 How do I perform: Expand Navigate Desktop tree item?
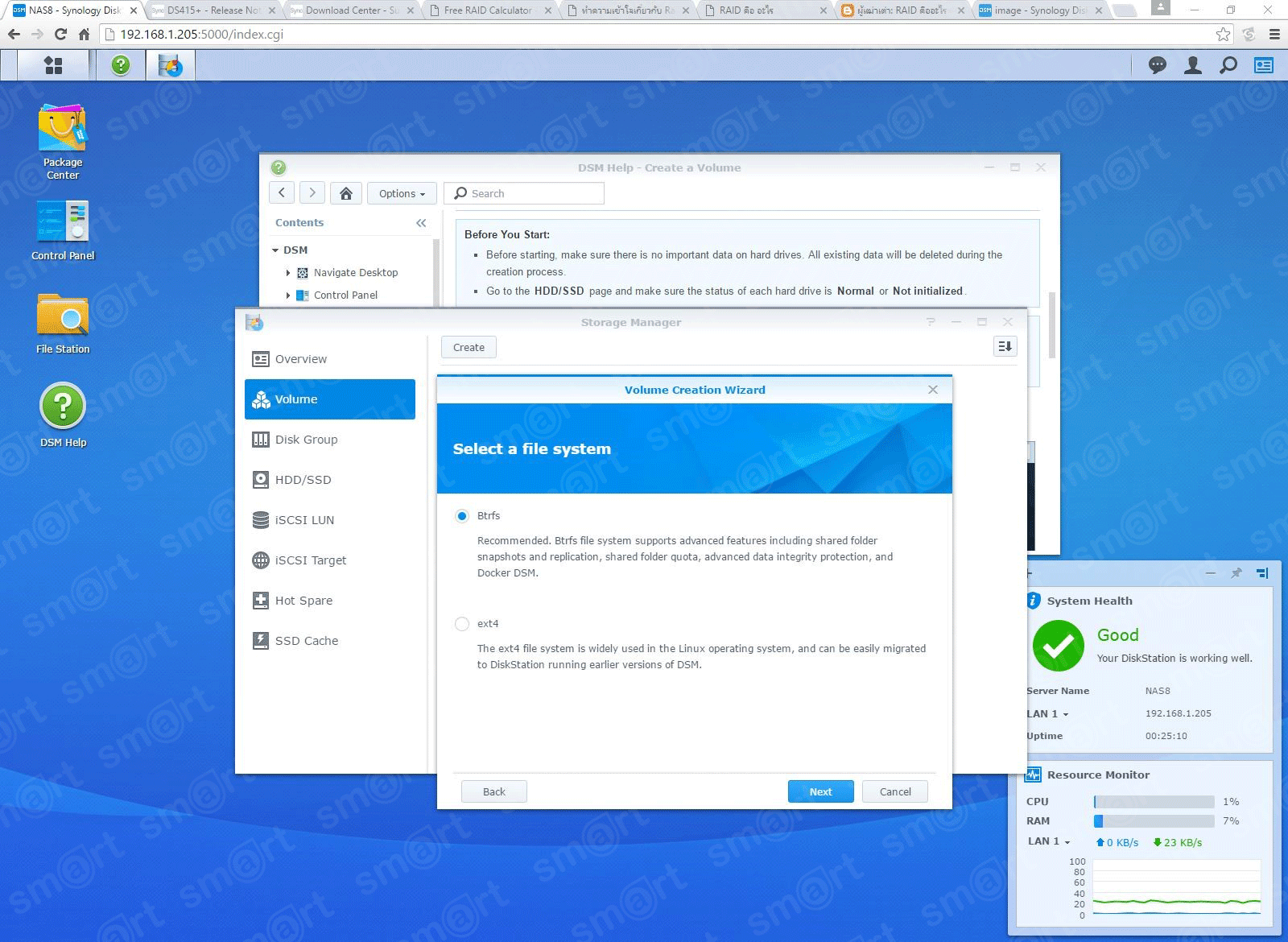tap(288, 273)
